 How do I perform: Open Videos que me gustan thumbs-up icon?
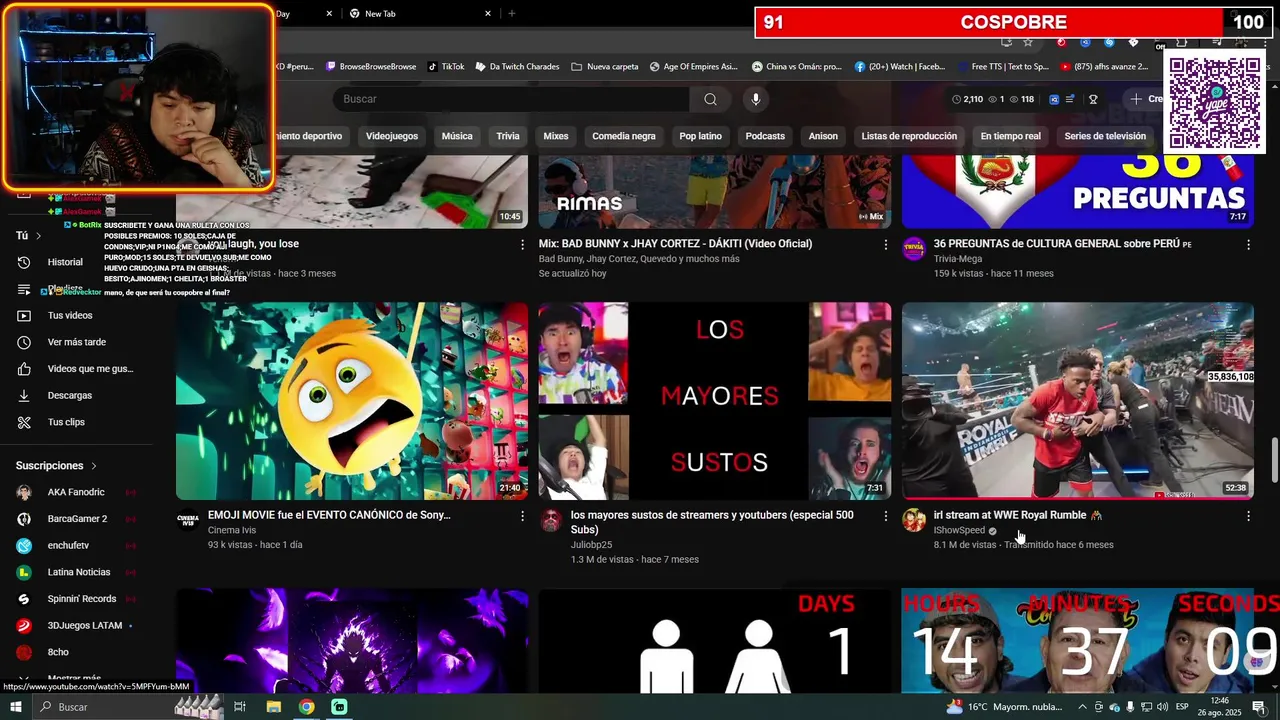(x=24, y=369)
